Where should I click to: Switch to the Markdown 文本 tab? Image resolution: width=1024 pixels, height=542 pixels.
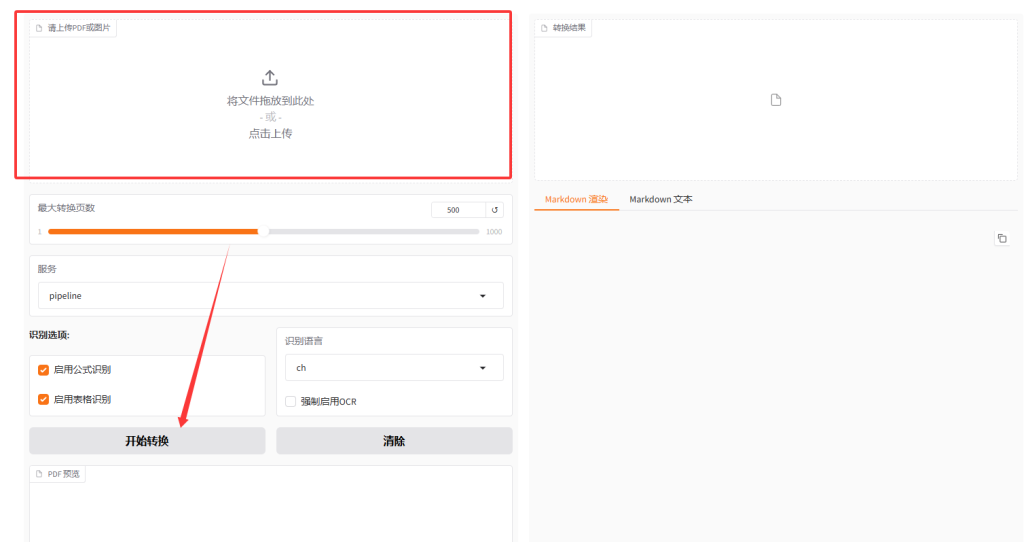tap(661, 199)
